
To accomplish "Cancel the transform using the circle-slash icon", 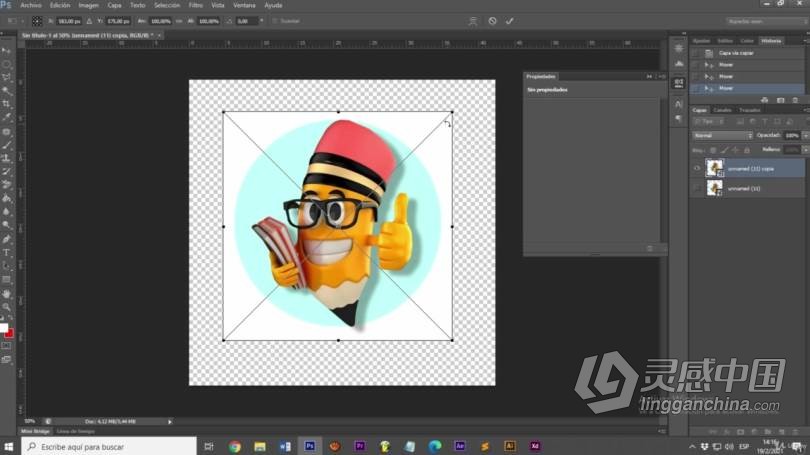I will tap(492, 21).
